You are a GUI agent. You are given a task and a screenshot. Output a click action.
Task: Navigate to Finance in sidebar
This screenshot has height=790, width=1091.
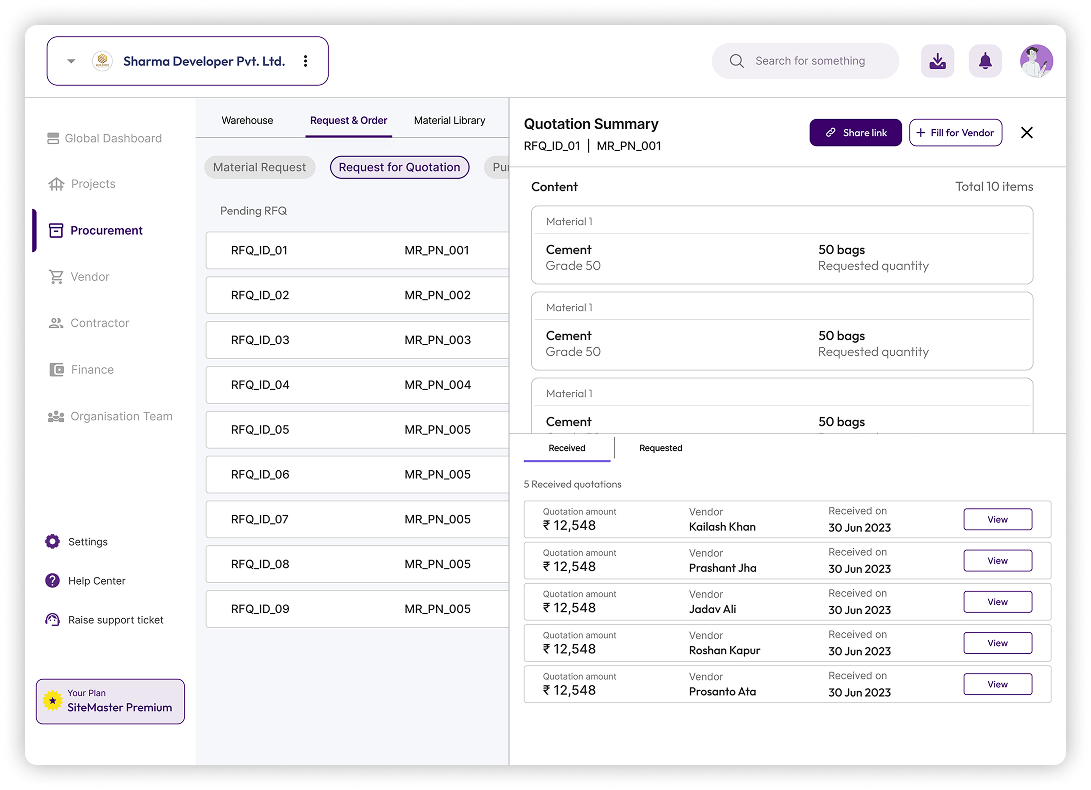(x=91, y=370)
